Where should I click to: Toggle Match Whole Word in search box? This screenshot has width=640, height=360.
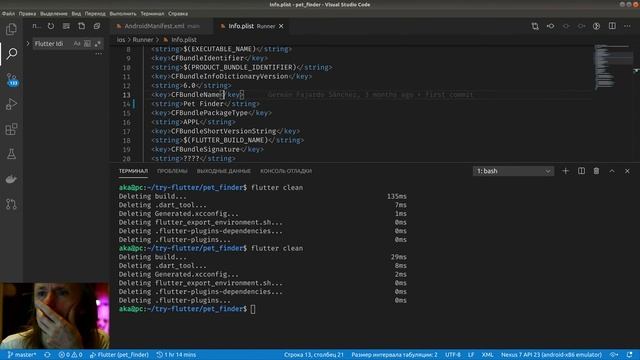pyautogui.click(x=87, y=43)
